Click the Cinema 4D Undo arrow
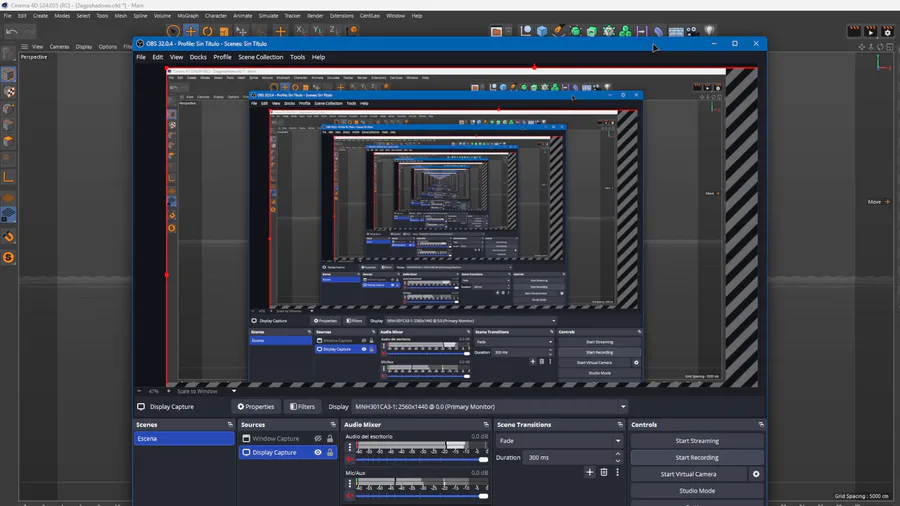This screenshot has width=900, height=506. pos(11,32)
